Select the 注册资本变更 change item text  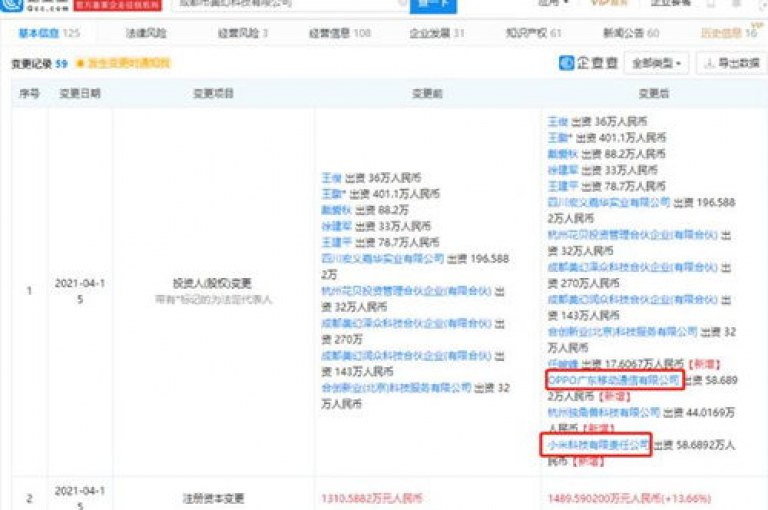tap(213, 498)
